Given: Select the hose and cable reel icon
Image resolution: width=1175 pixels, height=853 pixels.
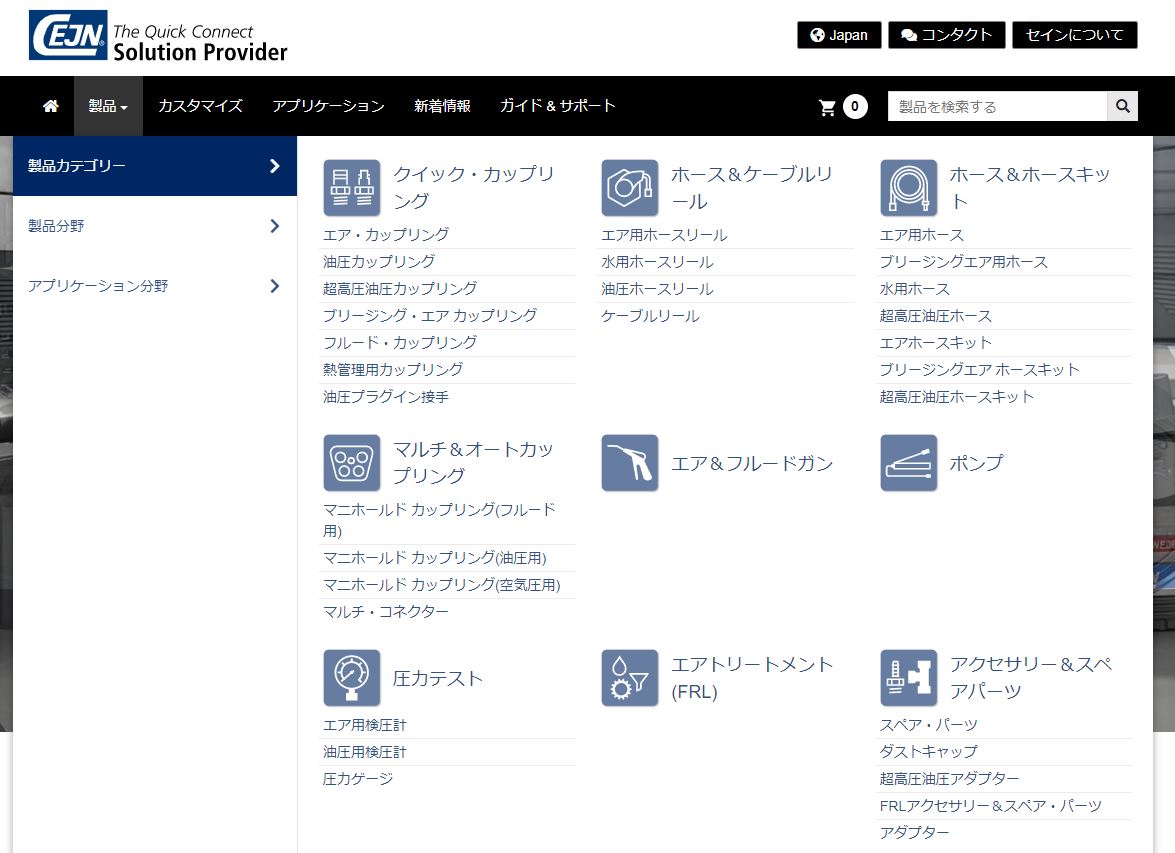Looking at the screenshot, I should [x=629, y=188].
